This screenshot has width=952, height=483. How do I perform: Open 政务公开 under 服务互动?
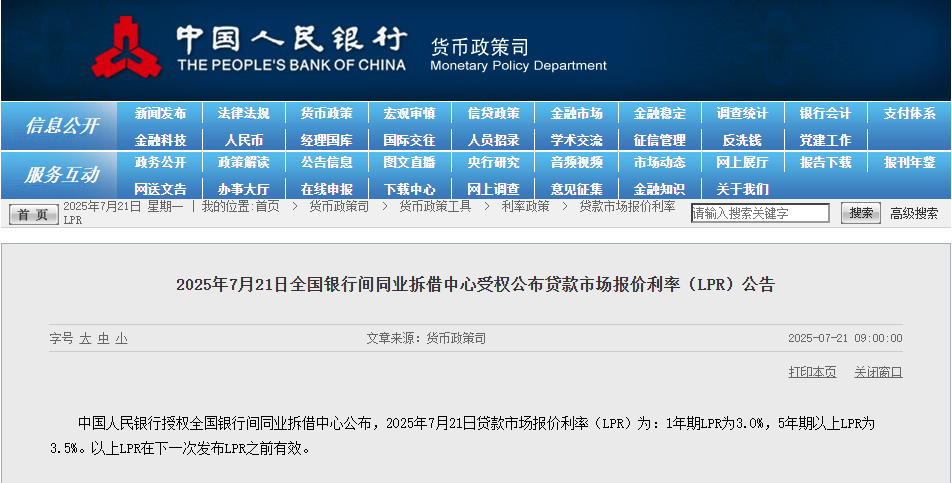pyautogui.click(x=160, y=163)
